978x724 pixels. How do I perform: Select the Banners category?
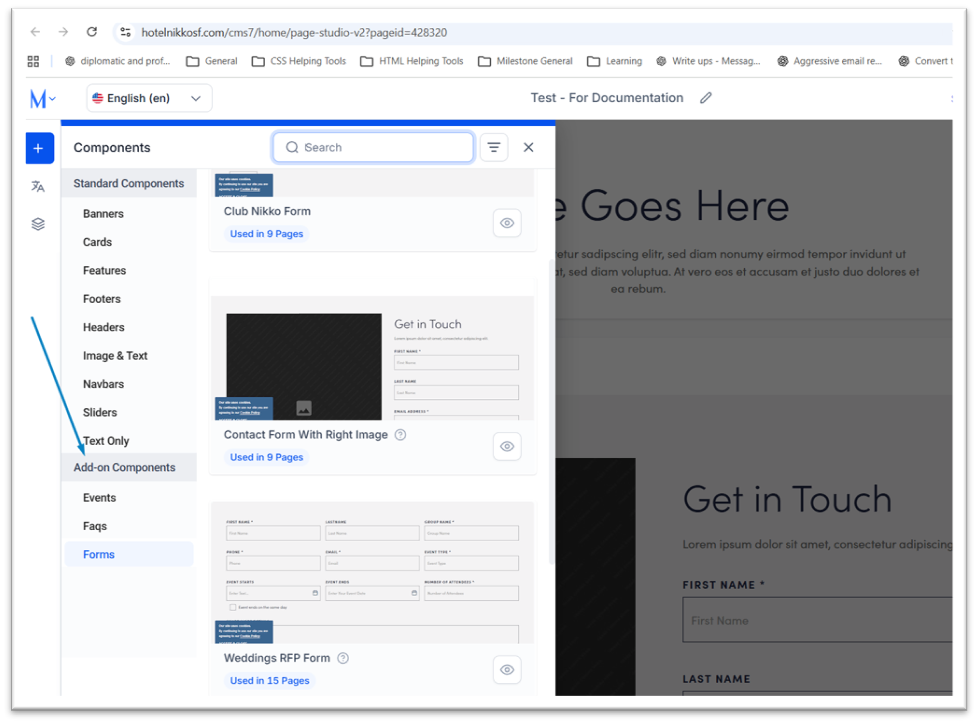(x=103, y=214)
